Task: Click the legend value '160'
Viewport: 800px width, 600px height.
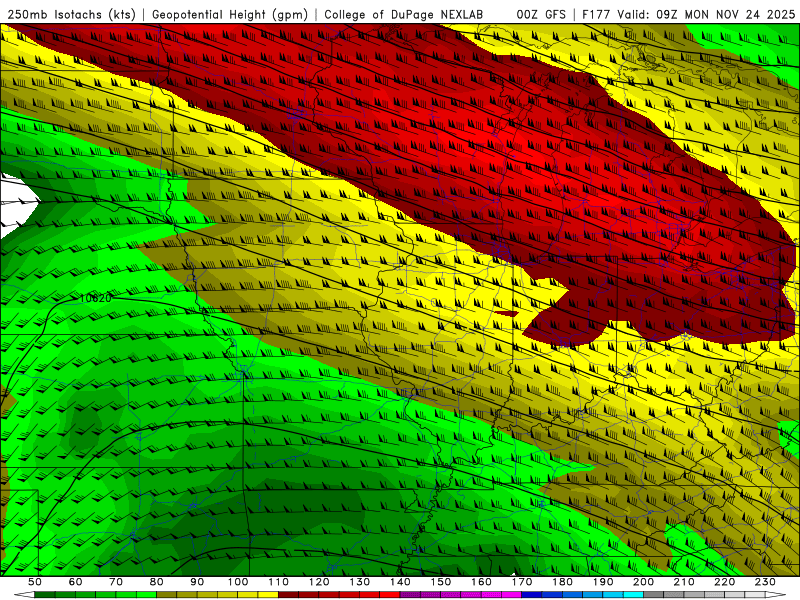Action: pos(481,582)
